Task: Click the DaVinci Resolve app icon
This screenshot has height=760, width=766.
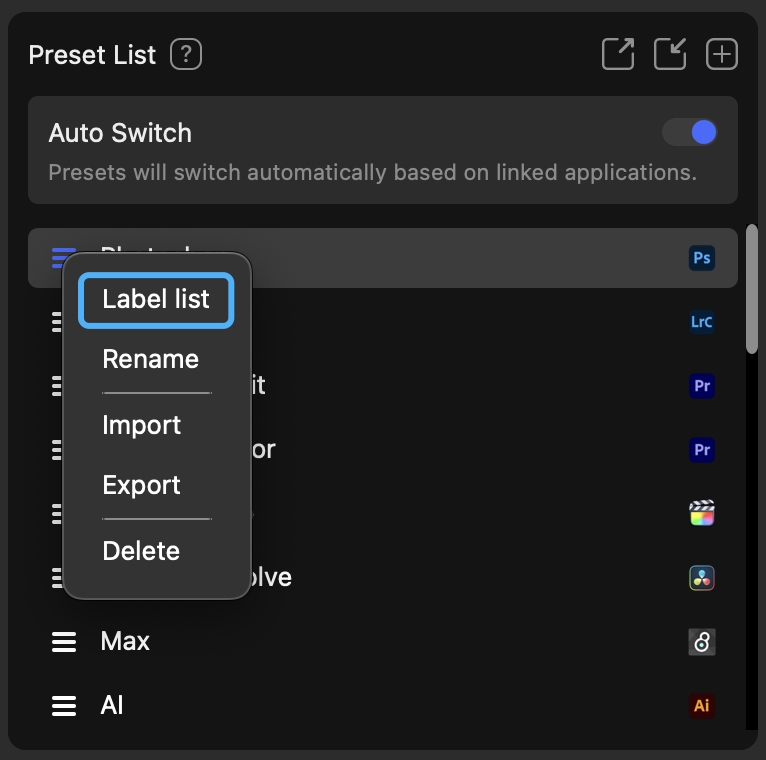Action: click(702, 578)
